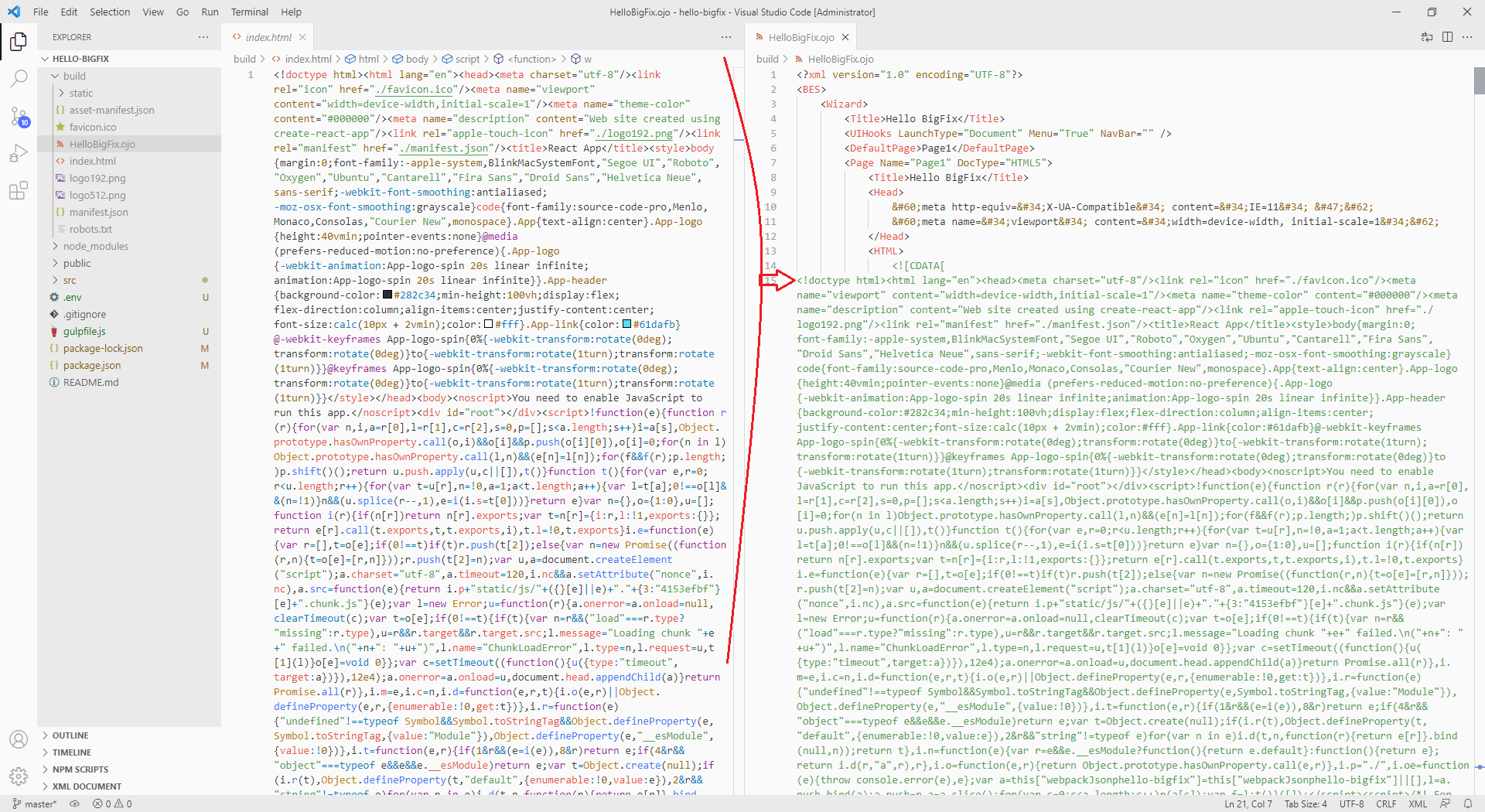Open Explorer panel more actions ellipsis

tap(203, 37)
